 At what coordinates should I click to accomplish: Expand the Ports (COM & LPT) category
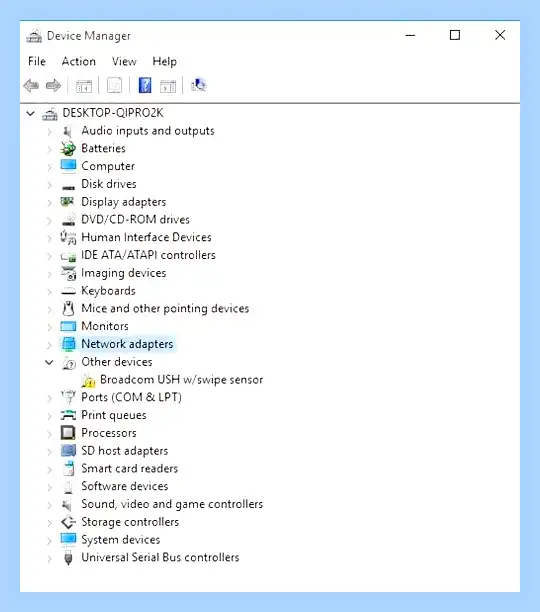click(x=49, y=399)
